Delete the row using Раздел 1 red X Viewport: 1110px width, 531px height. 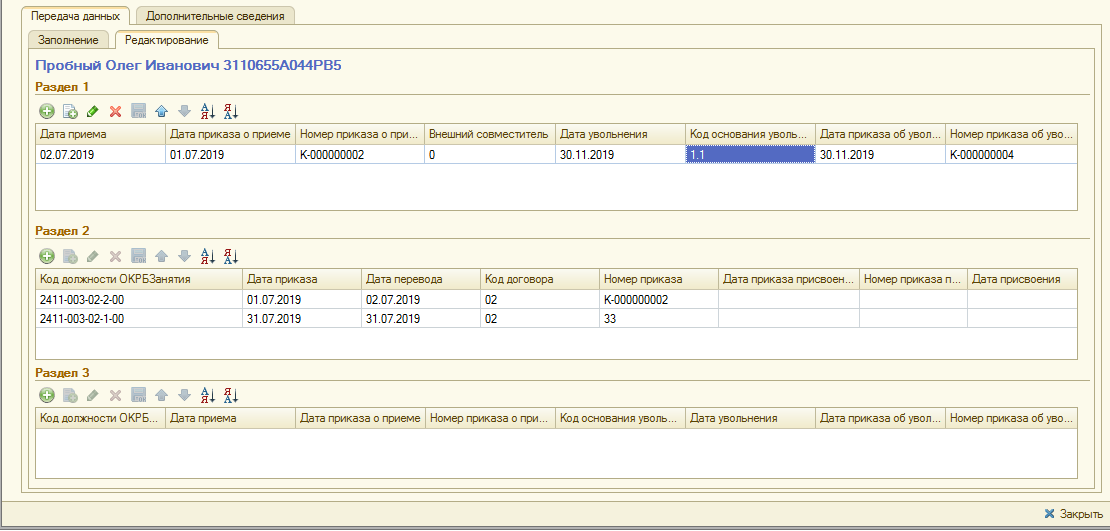116,112
